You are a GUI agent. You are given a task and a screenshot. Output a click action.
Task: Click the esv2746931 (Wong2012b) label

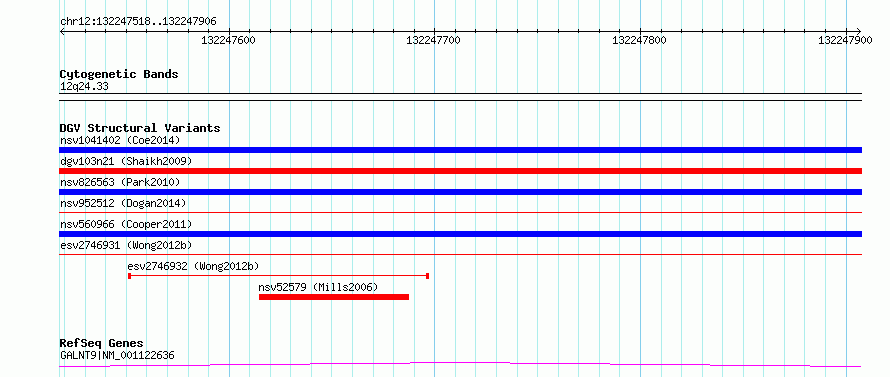coord(126,245)
